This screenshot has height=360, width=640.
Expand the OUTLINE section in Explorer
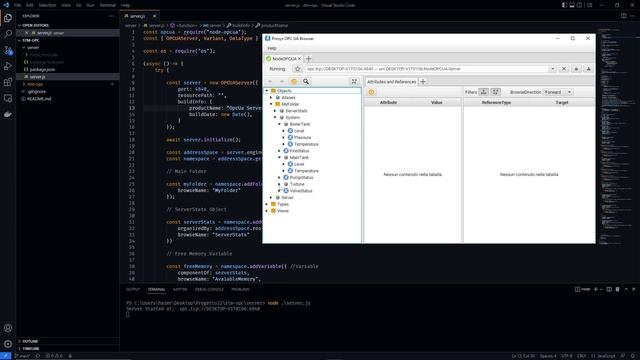tap(30, 341)
